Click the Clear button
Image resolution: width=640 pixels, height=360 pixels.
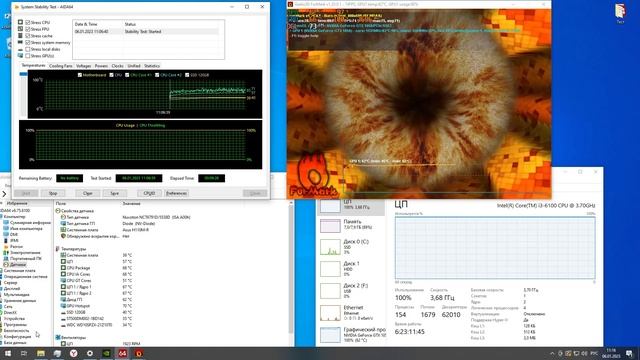(87, 193)
